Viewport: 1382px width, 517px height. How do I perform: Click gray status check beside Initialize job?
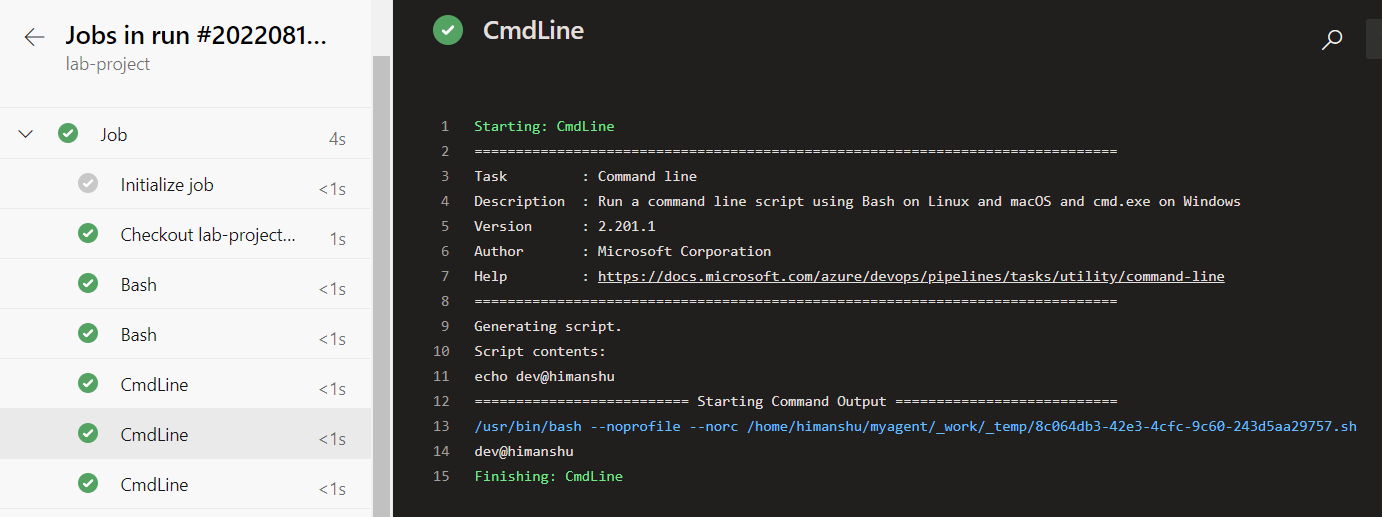coord(88,183)
